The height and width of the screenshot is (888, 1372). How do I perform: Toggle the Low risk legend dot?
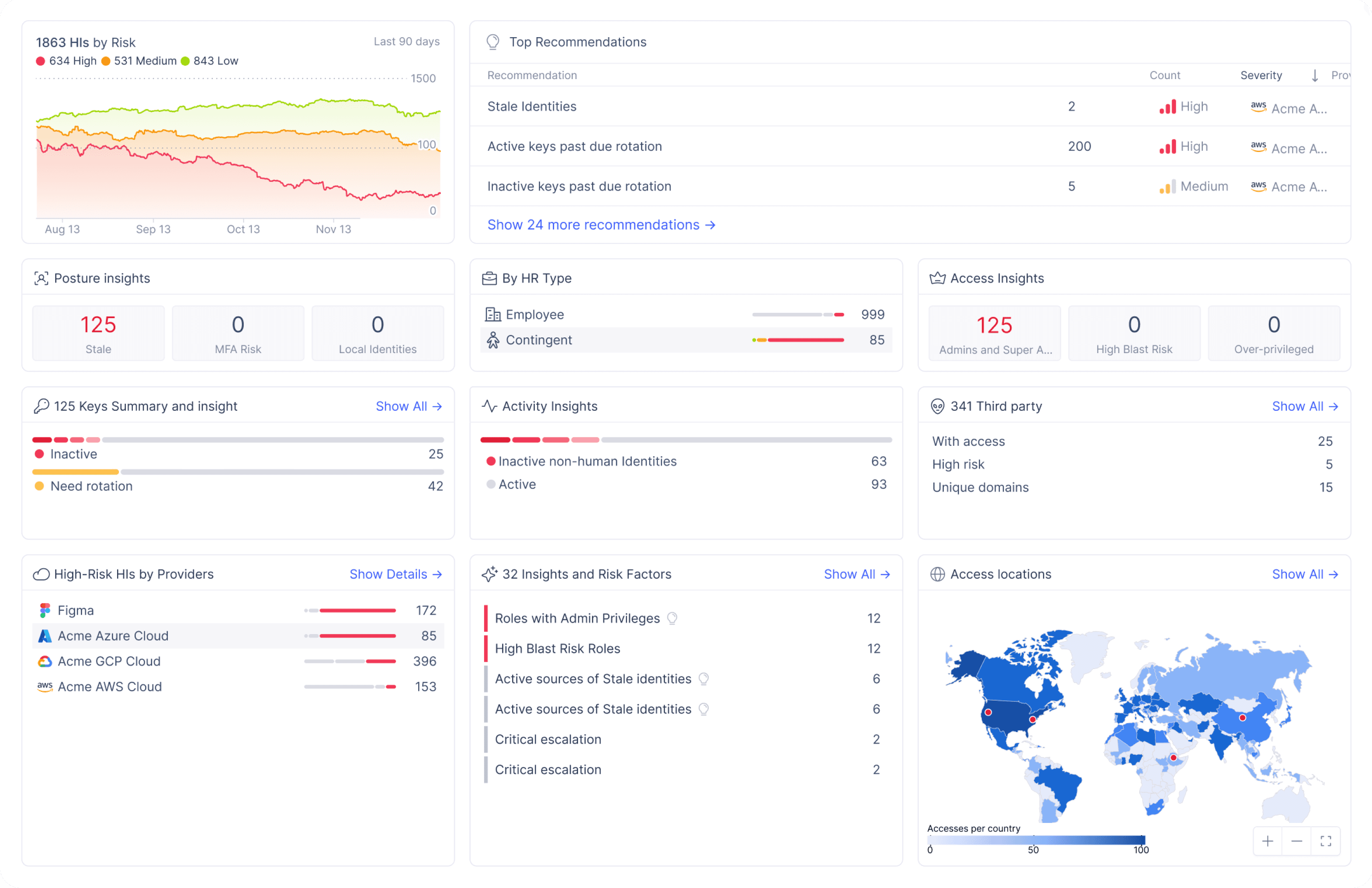[x=185, y=61]
